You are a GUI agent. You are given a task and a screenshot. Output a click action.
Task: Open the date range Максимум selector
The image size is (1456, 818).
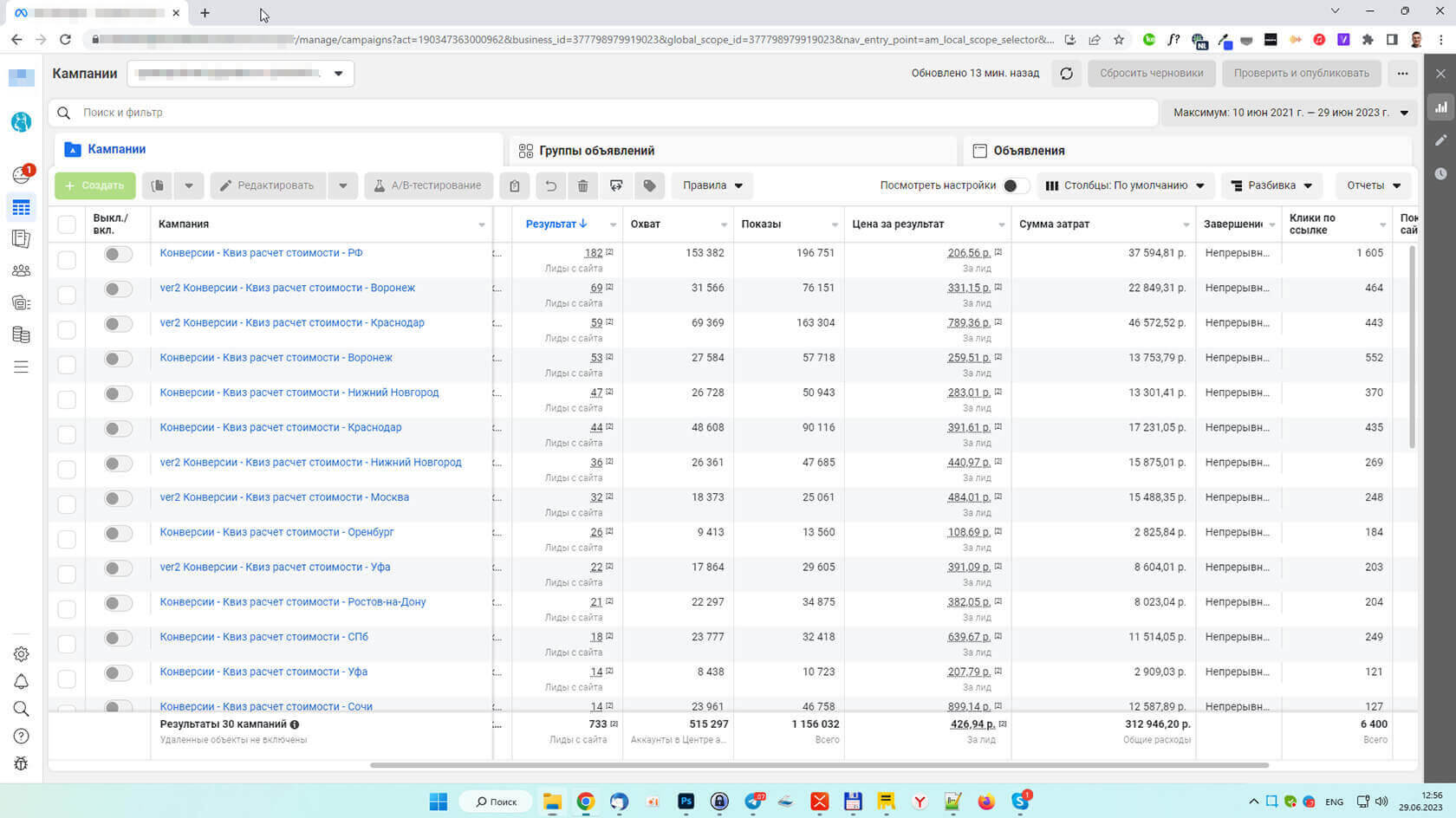click(1290, 113)
